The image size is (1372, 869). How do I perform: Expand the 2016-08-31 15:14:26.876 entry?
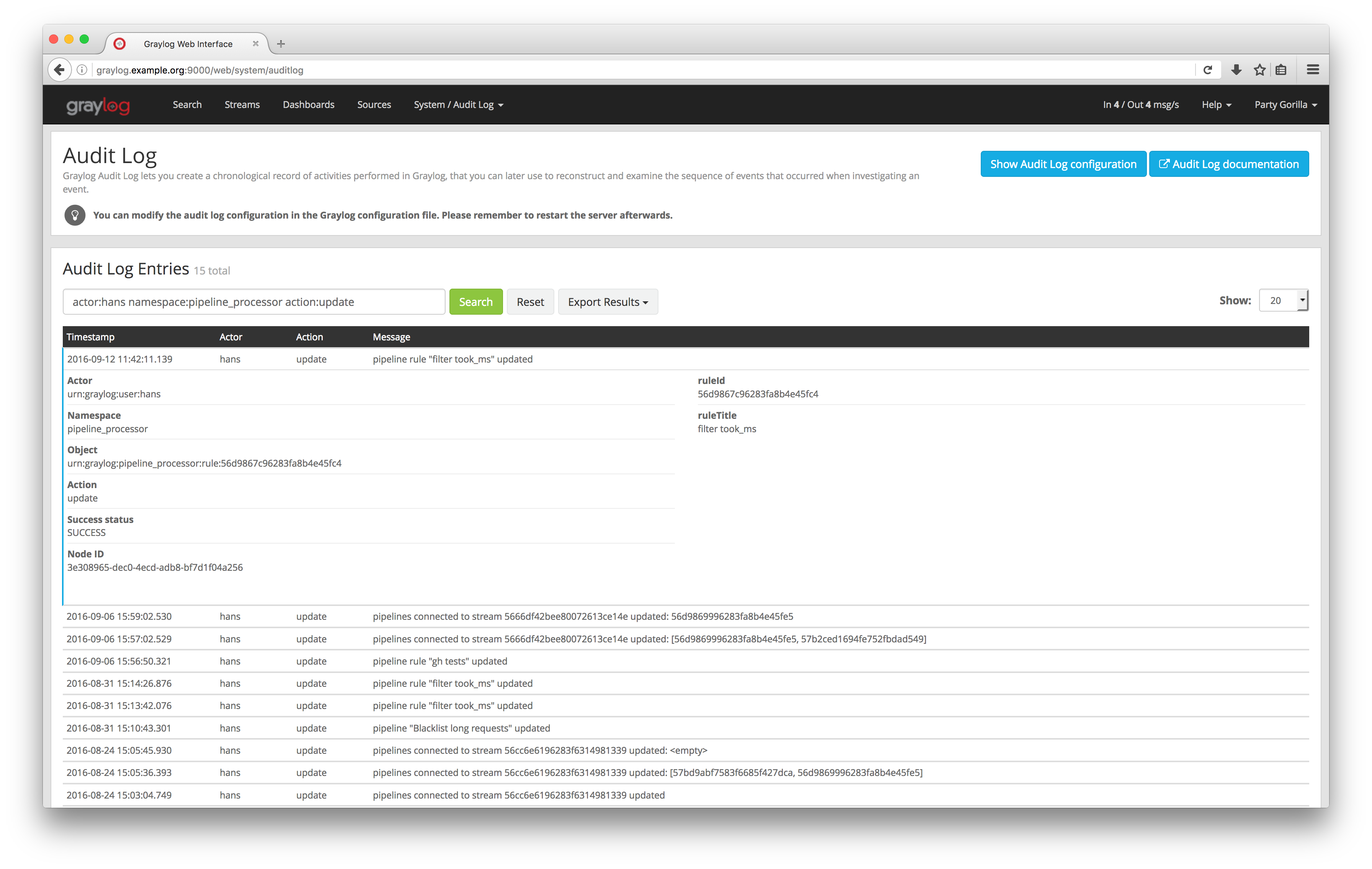coord(686,683)
